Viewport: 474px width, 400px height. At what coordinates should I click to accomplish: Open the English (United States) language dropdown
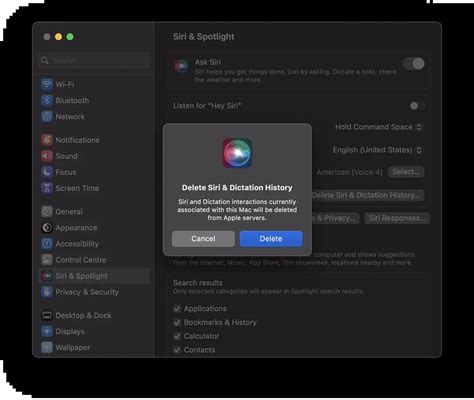pos(377,150)
